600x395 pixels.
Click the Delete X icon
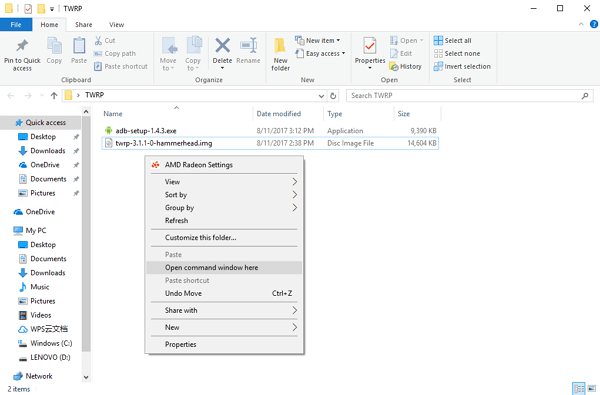tap(222, 46)
